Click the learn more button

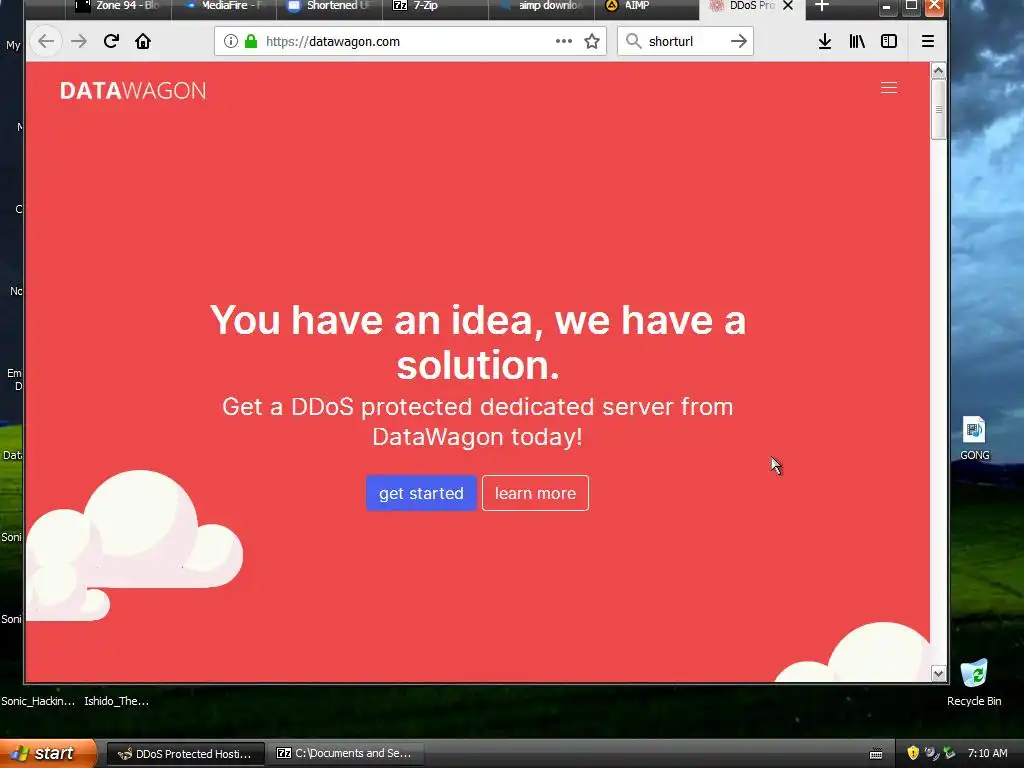(536, 493)
